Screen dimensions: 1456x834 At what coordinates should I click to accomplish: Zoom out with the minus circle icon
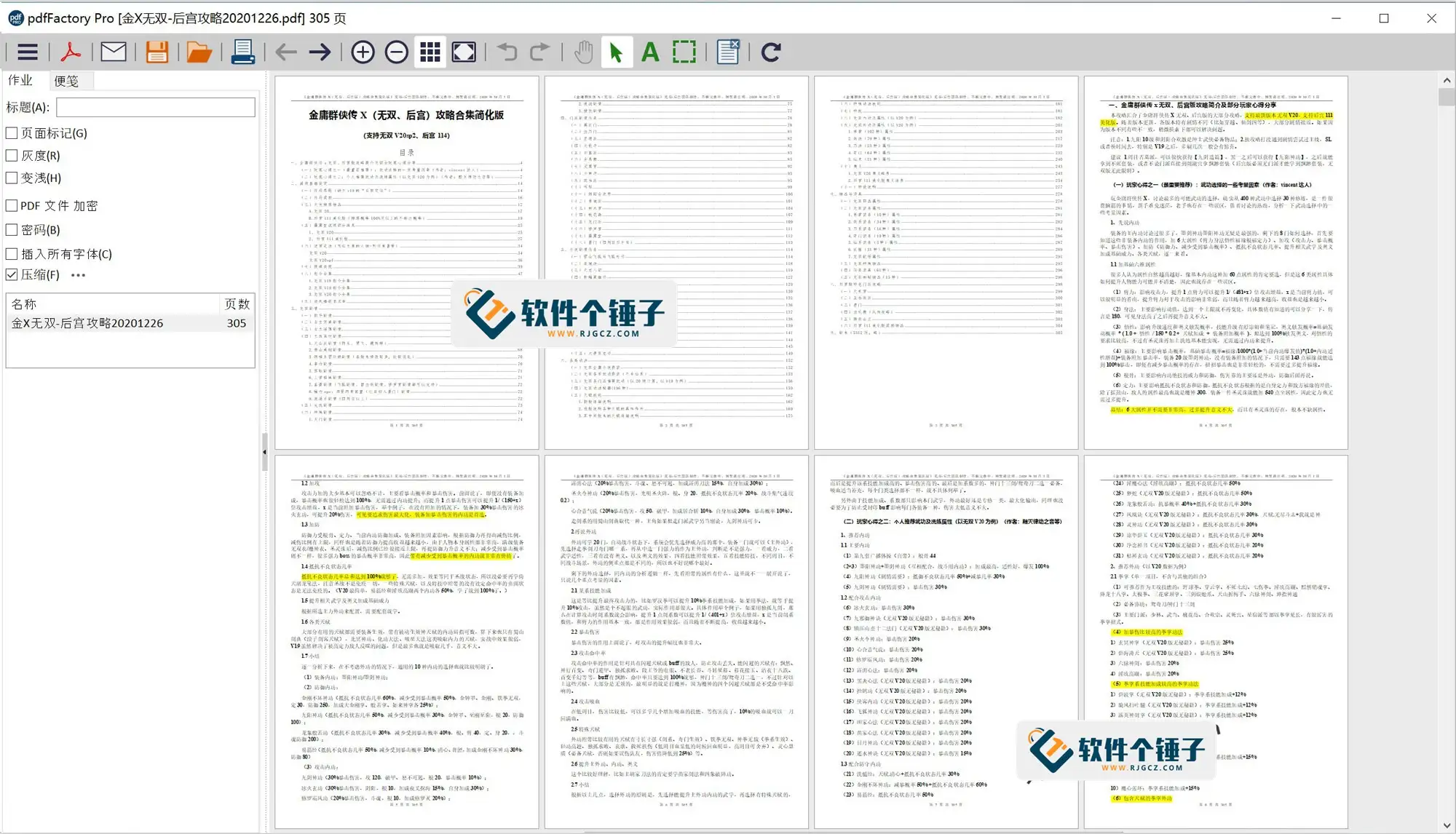pyautogui.click(x=396, y=52)
